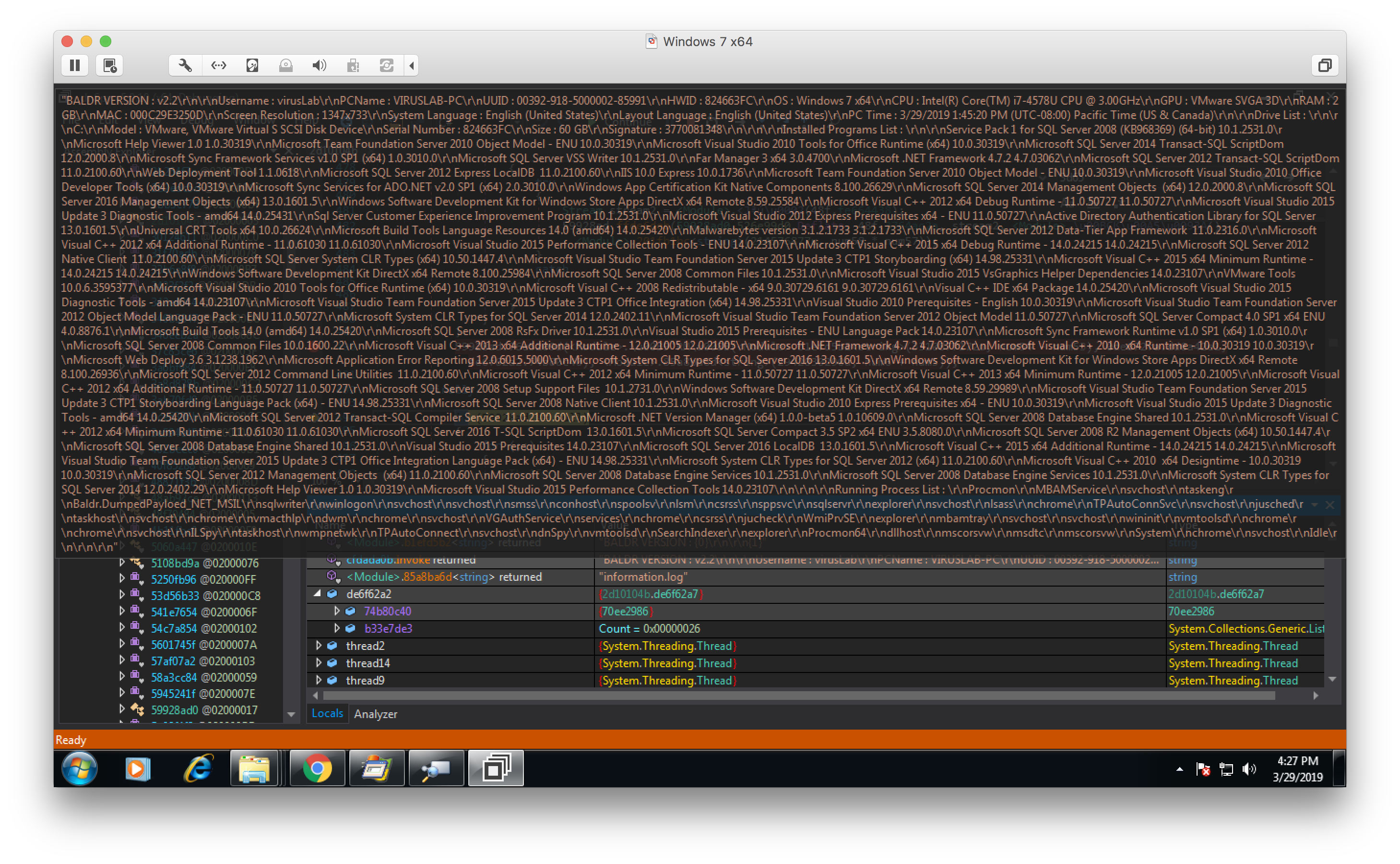Click the Show desktop strip
This screenshot has height=864, width=1400.
pyautogui.click(x=1340, y=768)
